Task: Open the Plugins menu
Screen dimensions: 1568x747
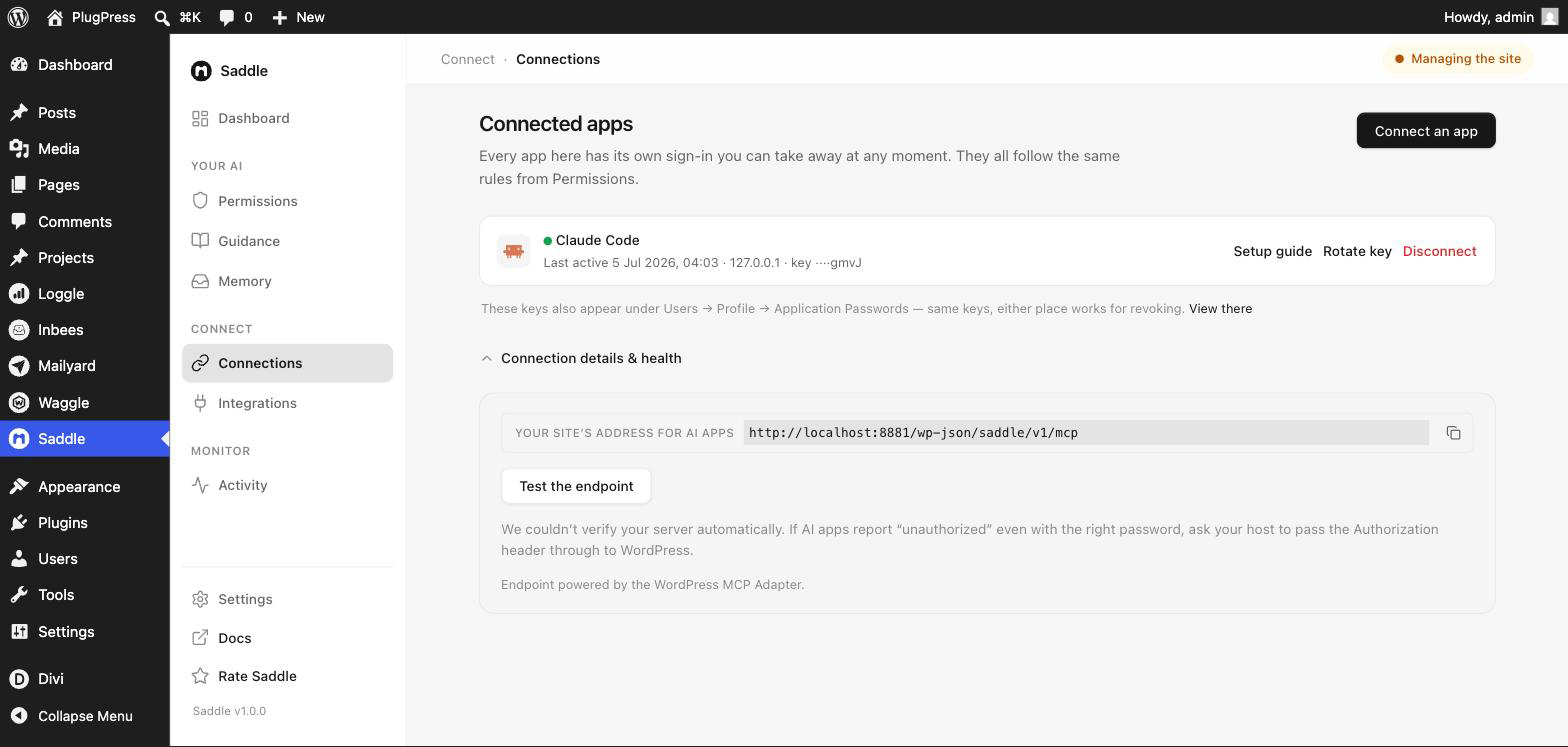Action: click(x=85, y=523)
